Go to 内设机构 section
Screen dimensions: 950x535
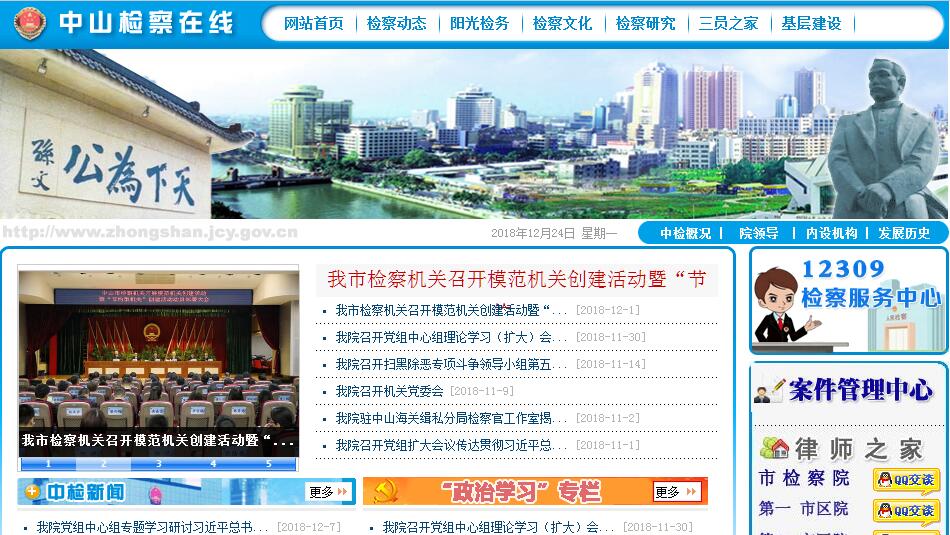(831, 233)
